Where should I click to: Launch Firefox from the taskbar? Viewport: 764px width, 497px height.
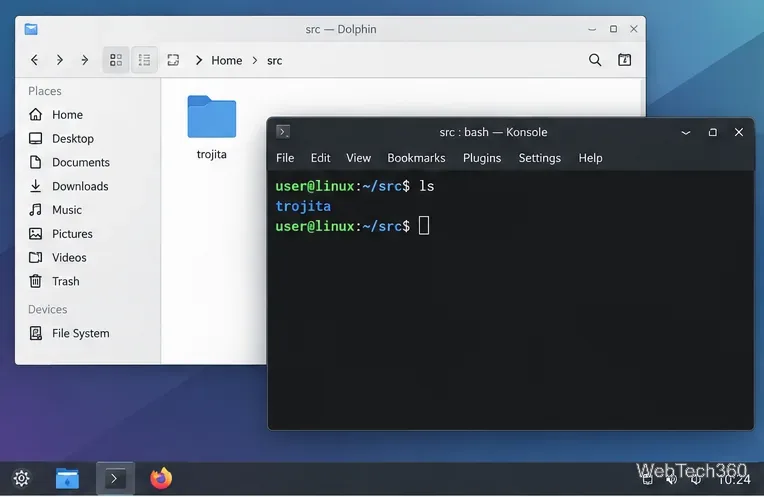[161, 478]
